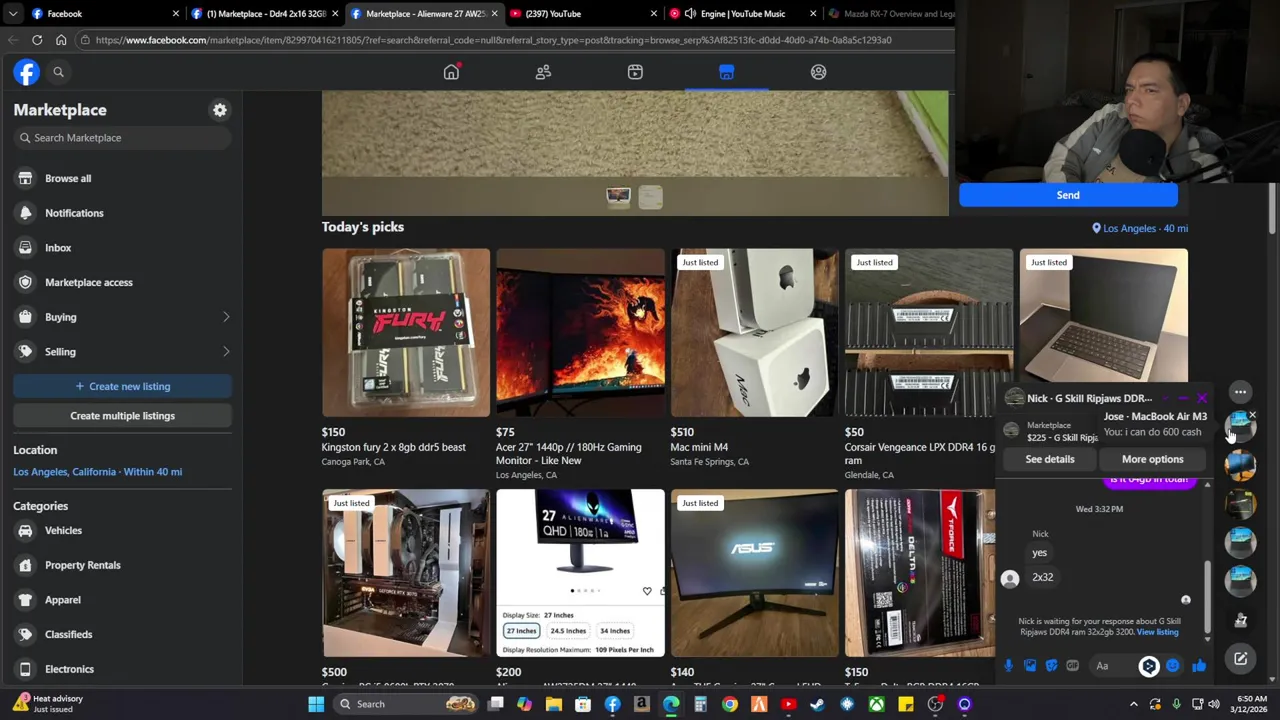Reload the page with the browser refresh icon

click(x=37, y=40)
